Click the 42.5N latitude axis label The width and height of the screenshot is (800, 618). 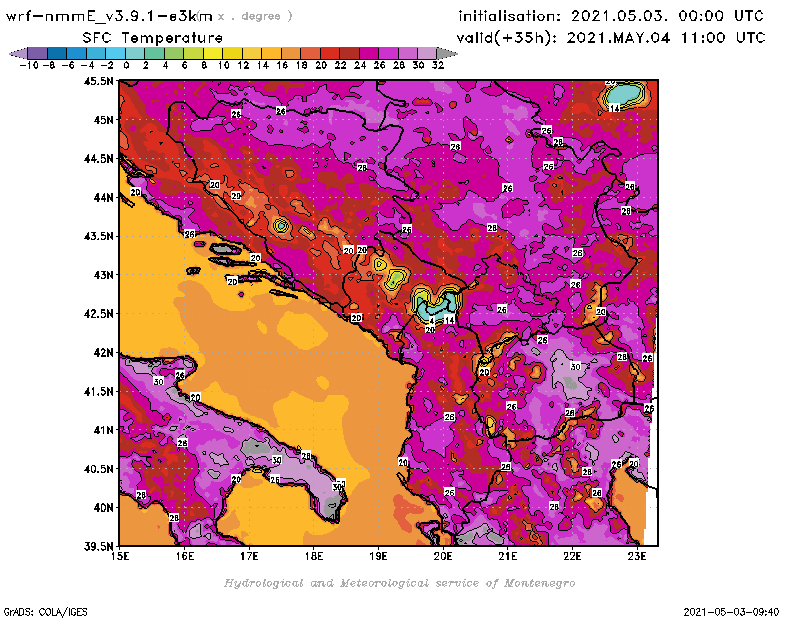click(x=98, y=314)
